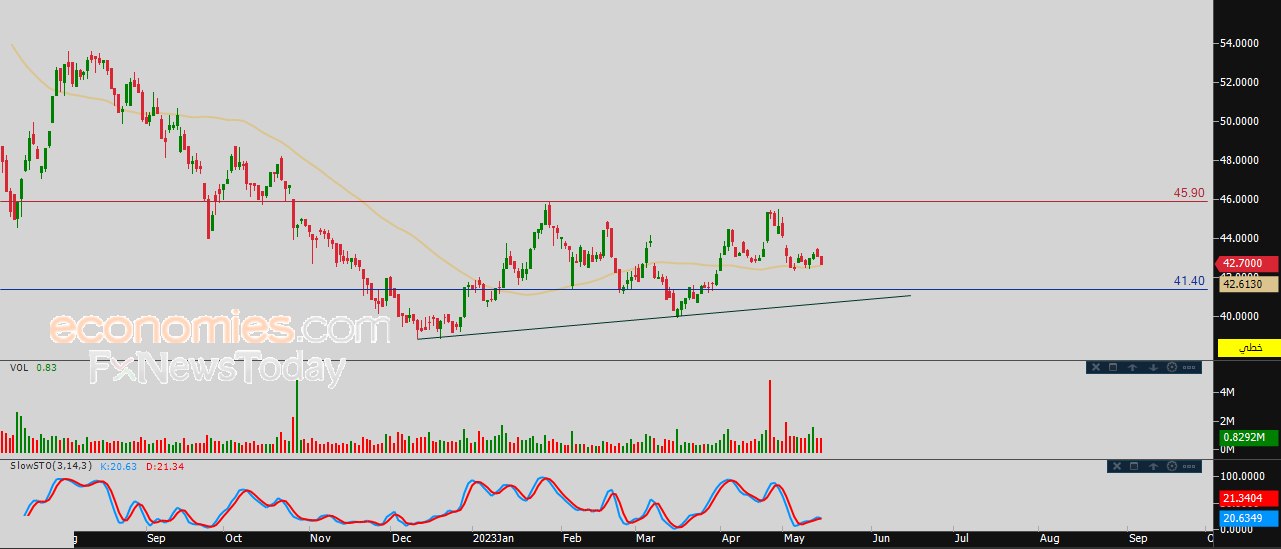Click the 4M volume axis label
1281x549 pixels.
point(1227,392)
